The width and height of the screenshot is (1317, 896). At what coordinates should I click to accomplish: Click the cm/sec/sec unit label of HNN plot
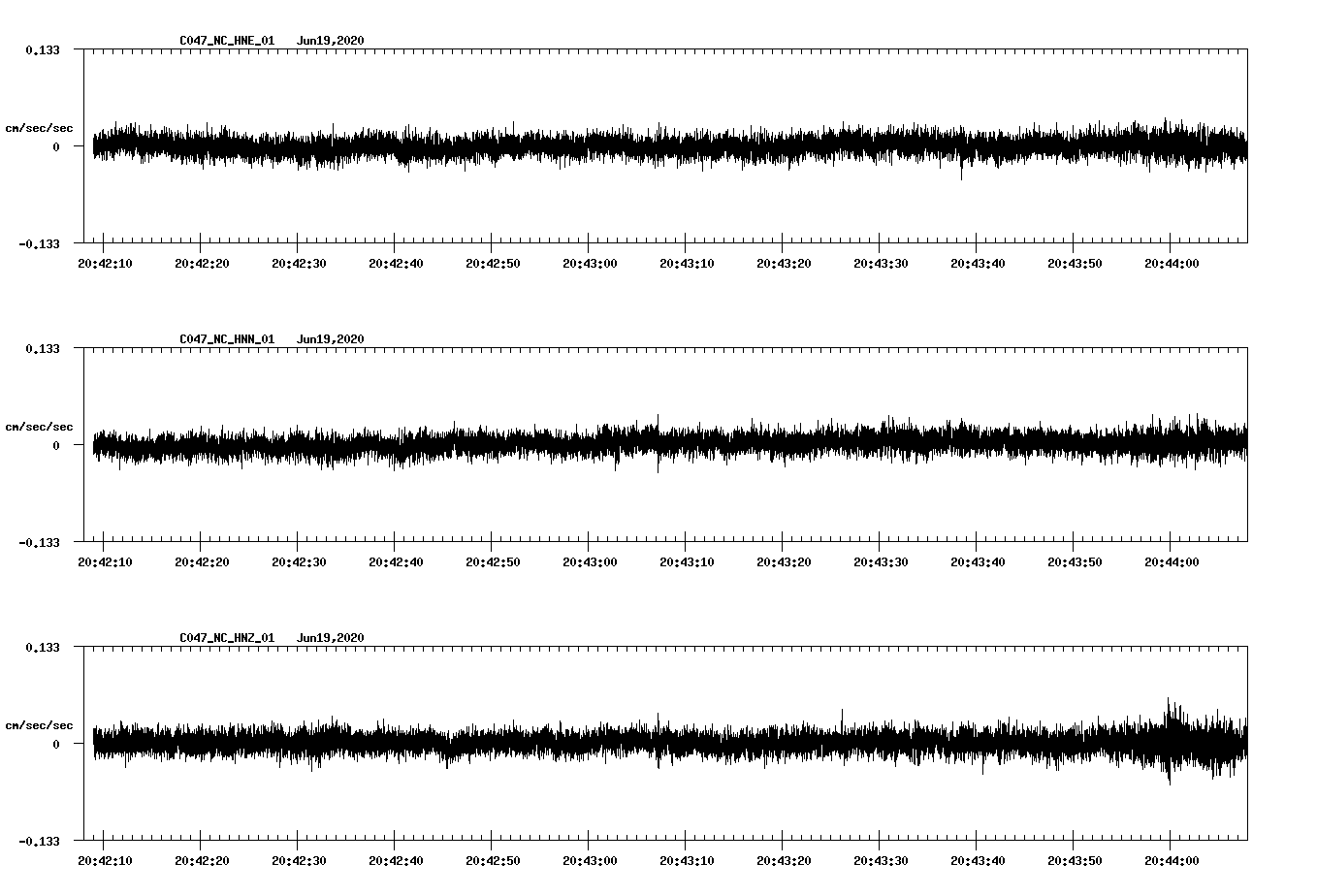pyautogui.click(x=39, y=427)
